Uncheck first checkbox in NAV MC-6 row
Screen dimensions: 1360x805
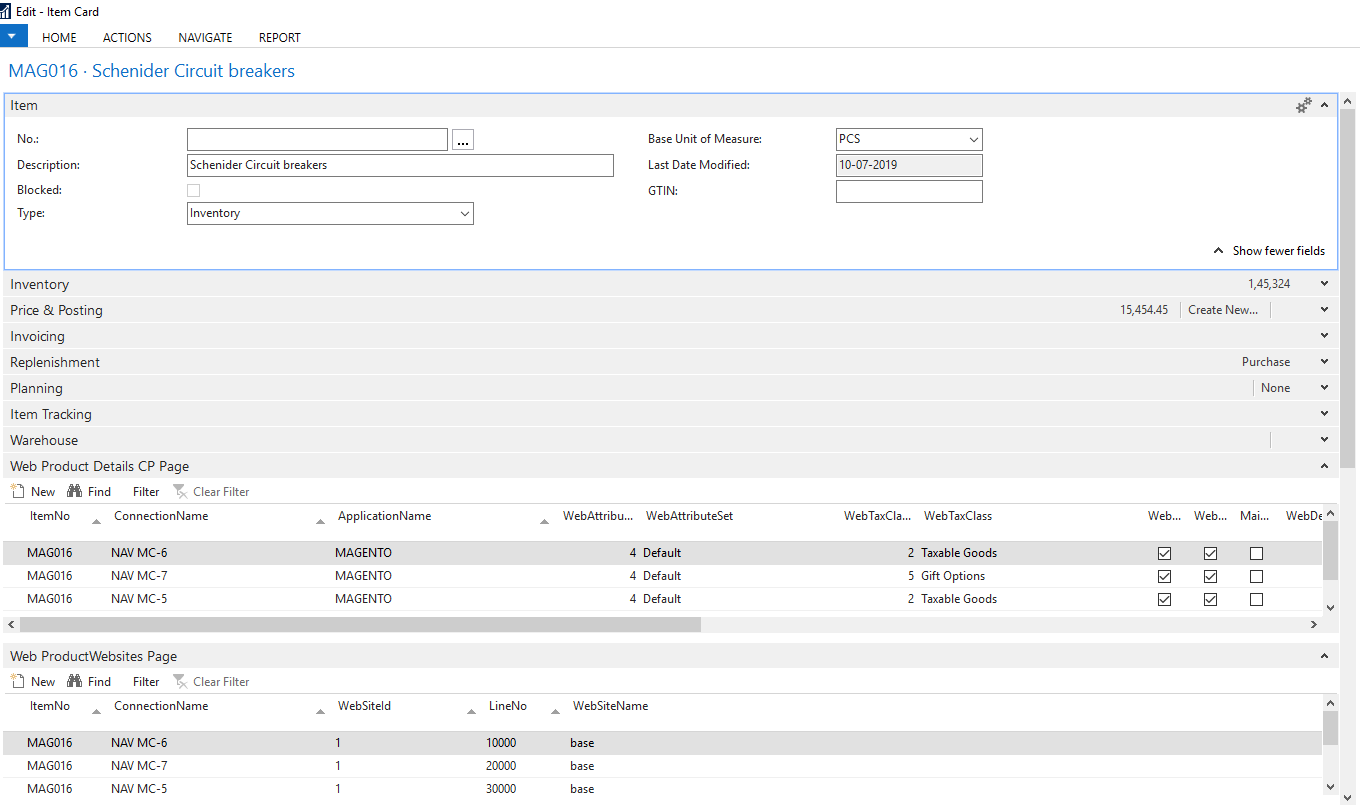coord(1164,553)
